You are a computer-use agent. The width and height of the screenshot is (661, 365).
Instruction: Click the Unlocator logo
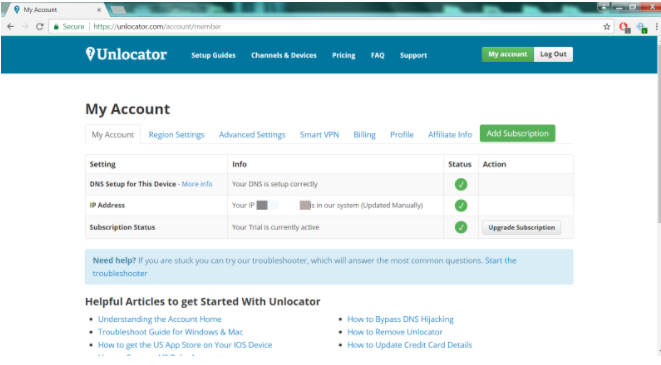click(x=126, y=54)
